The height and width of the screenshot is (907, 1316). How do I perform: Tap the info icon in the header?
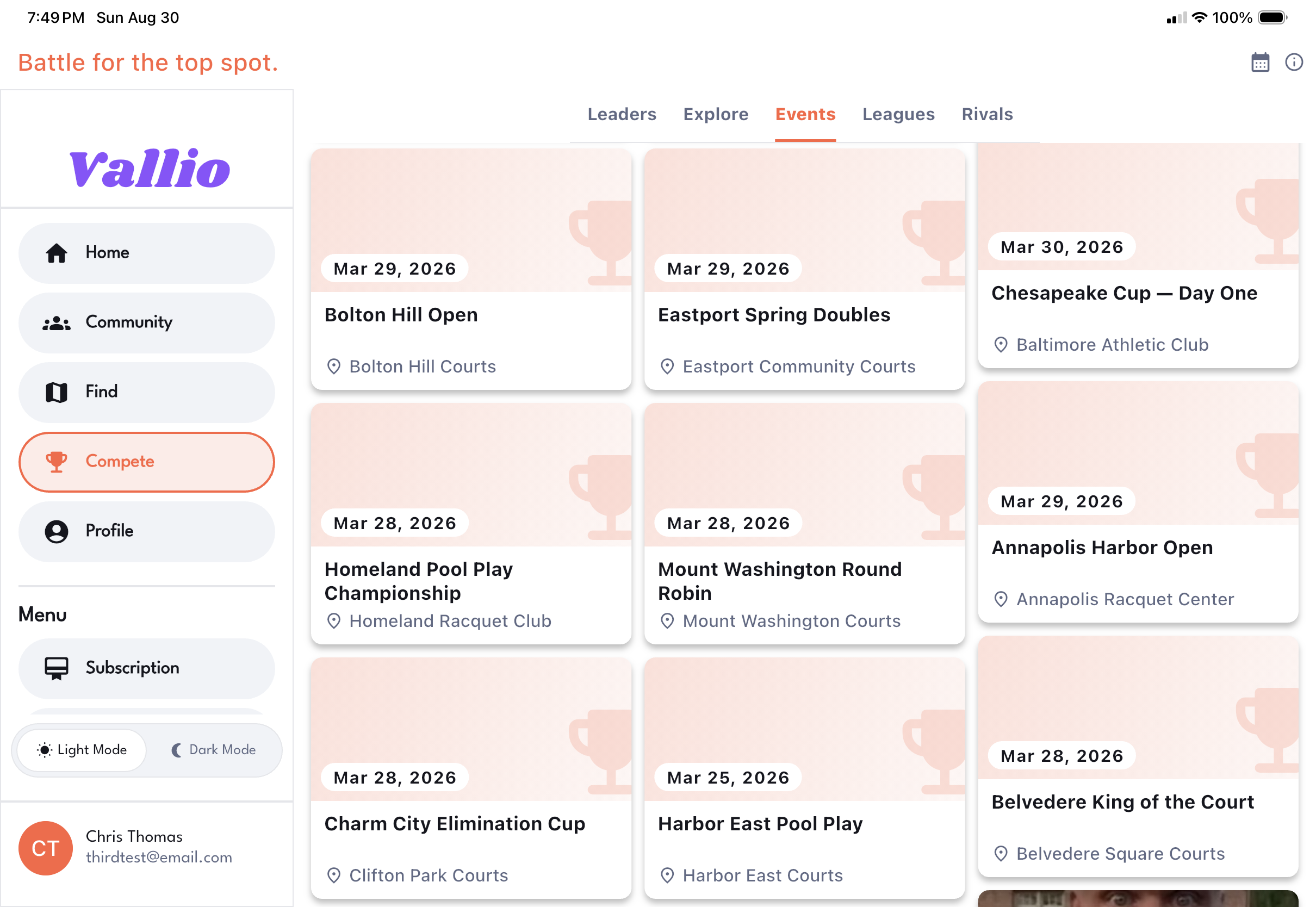click(x=1294, y=62)
